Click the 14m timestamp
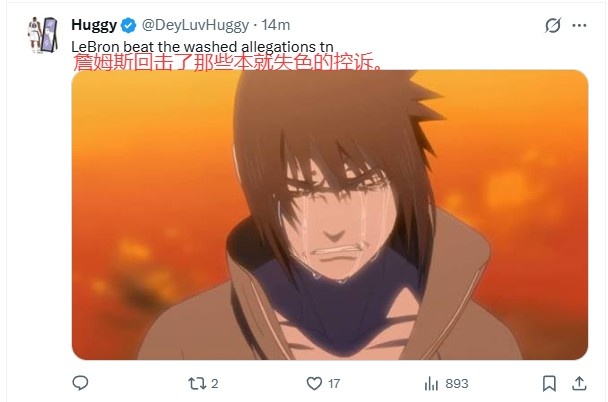 [x=276, y=25]
